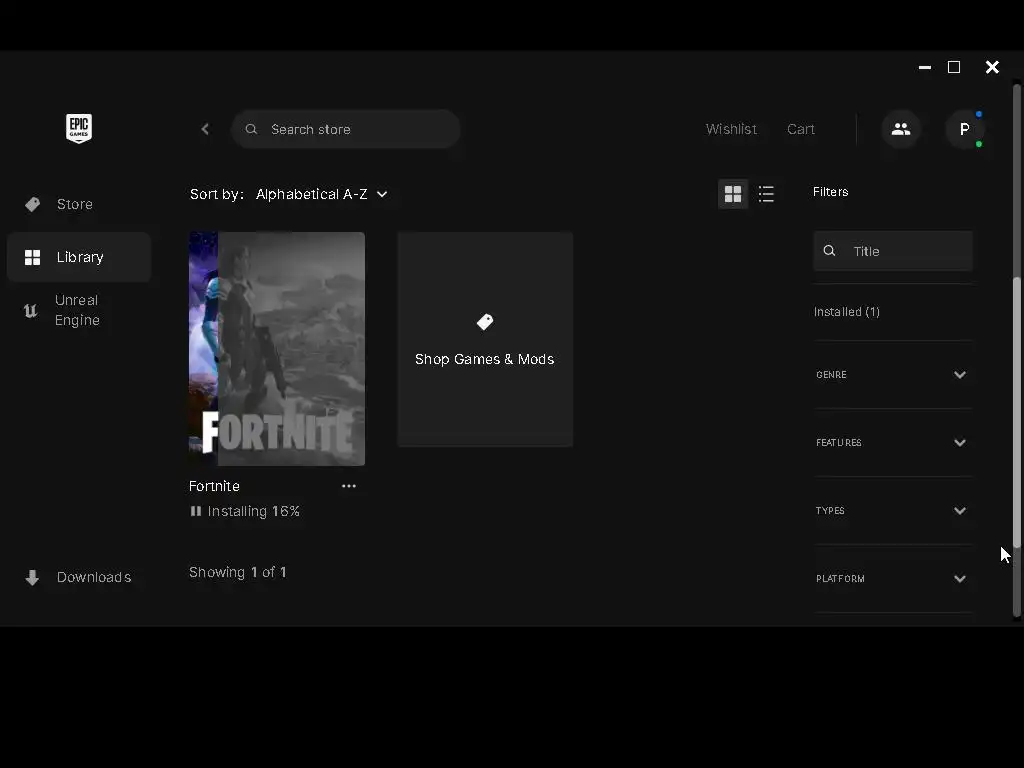Click the Unreal Engine logo icon
Viewport: 1024px width, 768px height.
31,310
